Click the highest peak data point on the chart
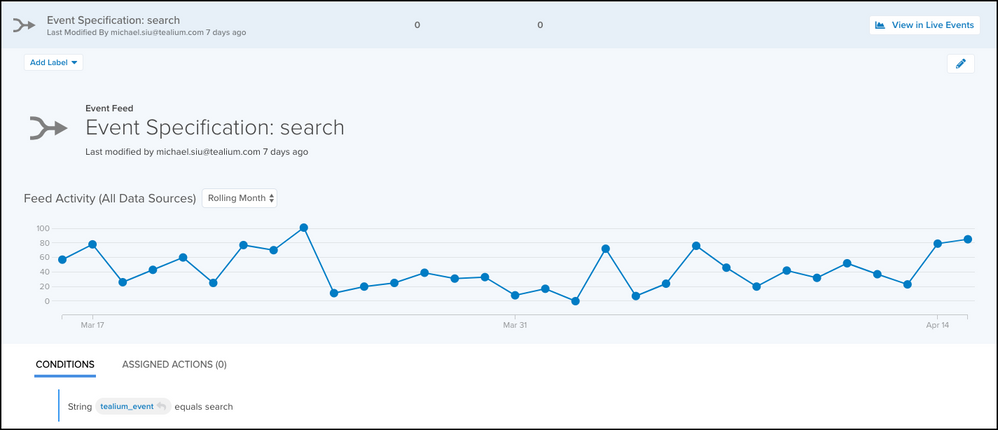 click(x=304, y=228)
